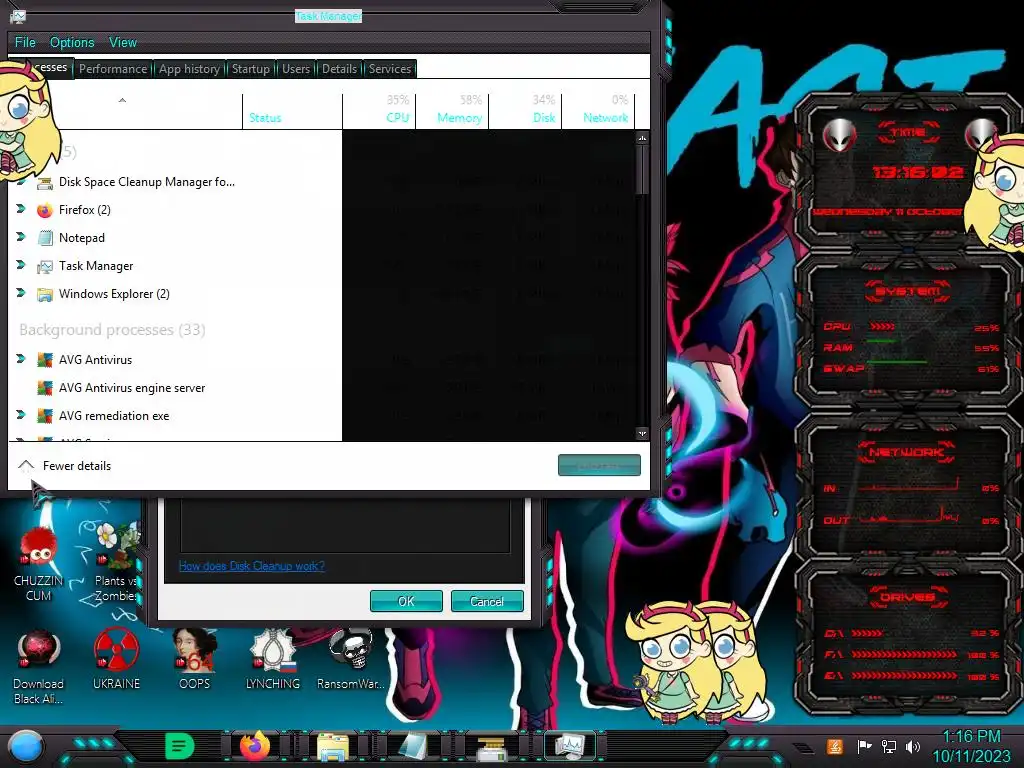1024x768 pixels.
Task: Click the process list vertical scrollbar thumb
Action: (x=643, y=168)
